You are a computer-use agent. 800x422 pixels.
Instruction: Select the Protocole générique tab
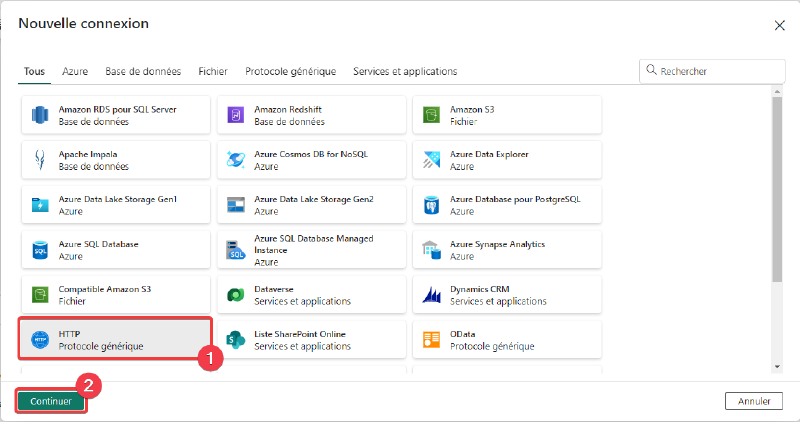pyautogui.click(x=290, y=71)
